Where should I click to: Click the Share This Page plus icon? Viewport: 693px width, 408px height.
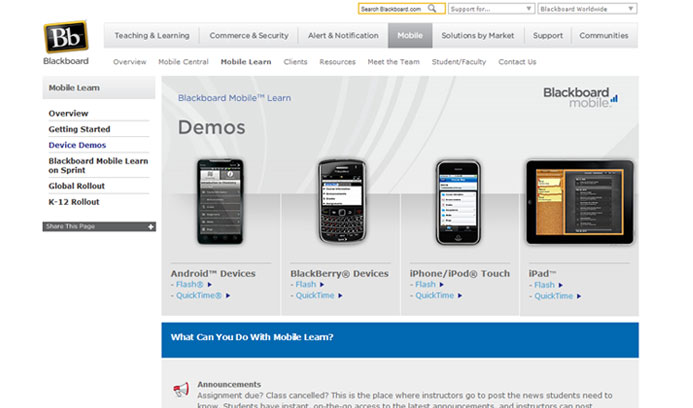(x=151, y=227)
